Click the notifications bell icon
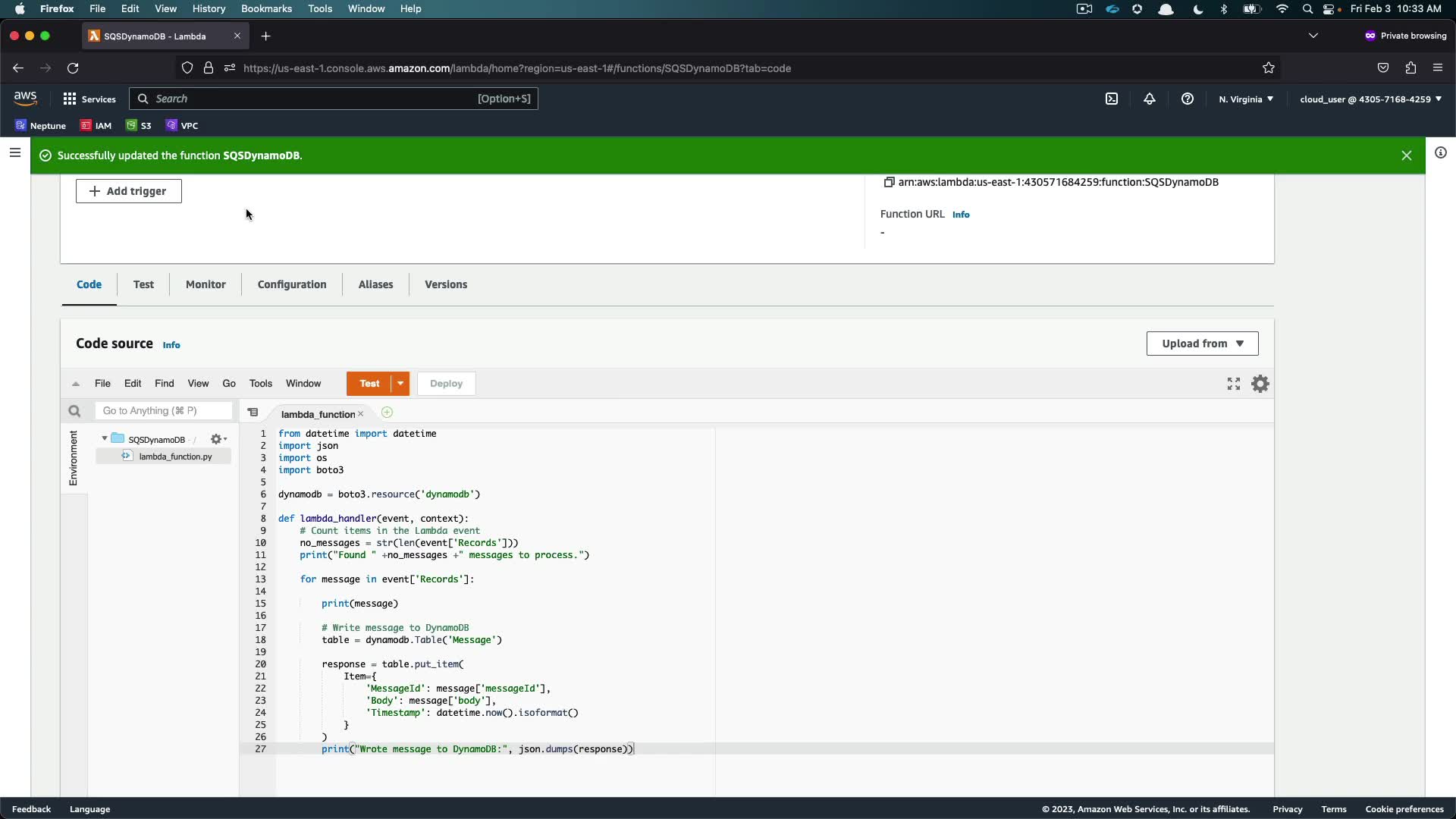The width and height of the screenshot is (1456, 819). 1150,99
